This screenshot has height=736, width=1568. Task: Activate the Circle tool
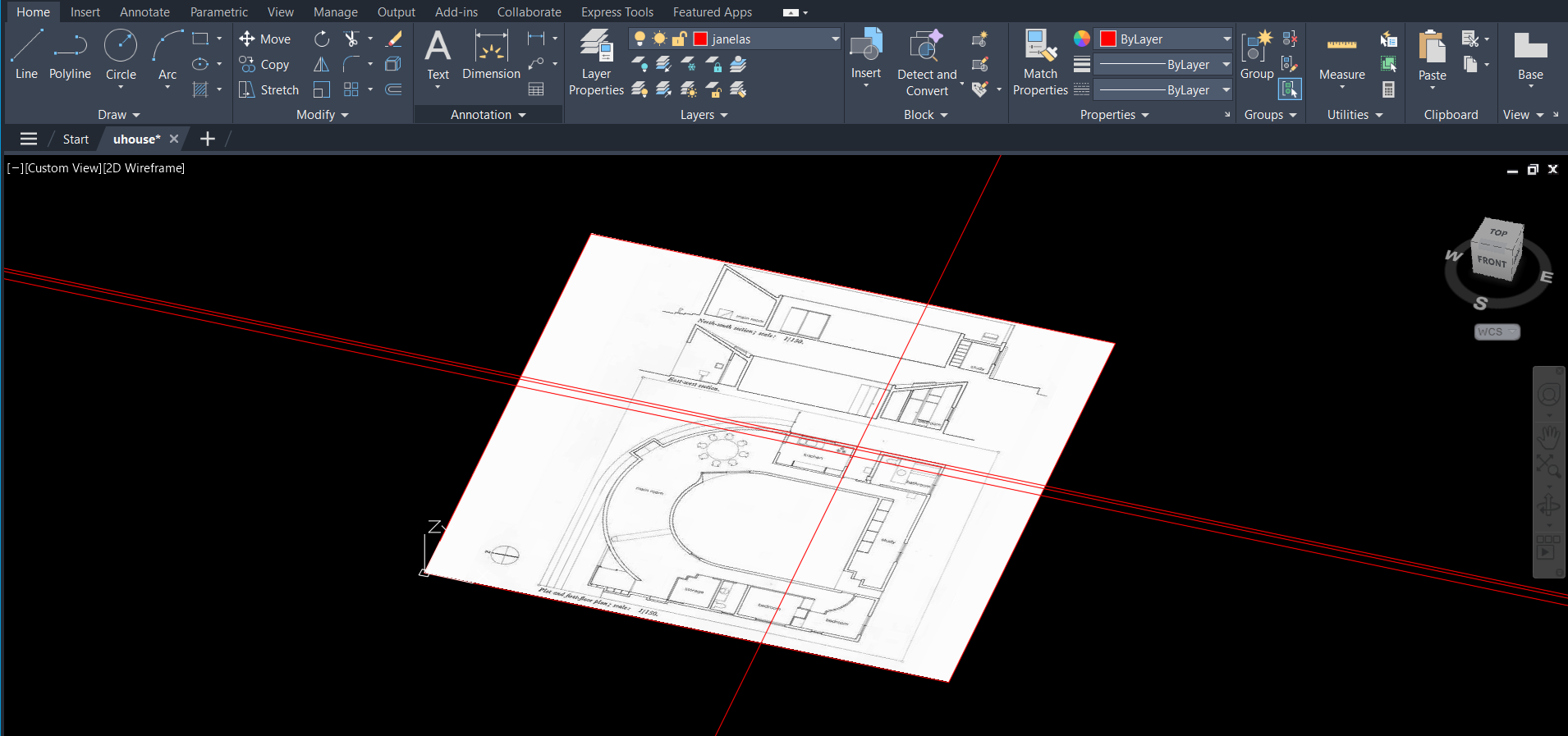pos(121,54)
